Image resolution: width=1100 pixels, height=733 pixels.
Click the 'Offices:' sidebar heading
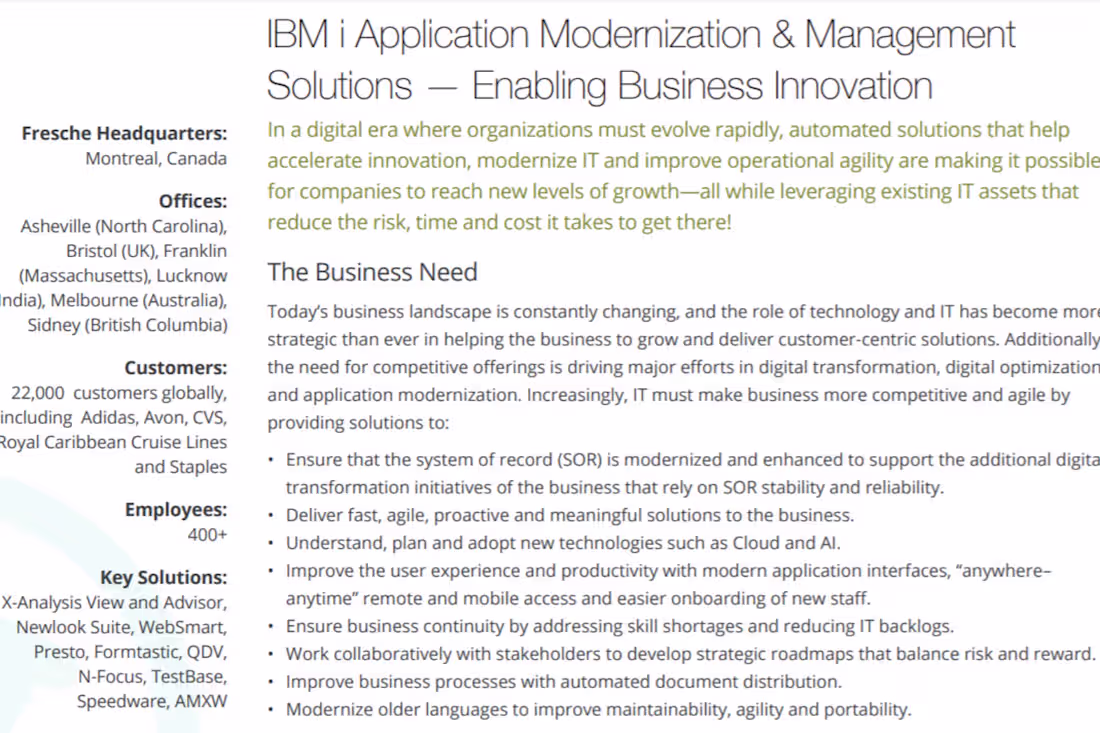click(193, 201)
